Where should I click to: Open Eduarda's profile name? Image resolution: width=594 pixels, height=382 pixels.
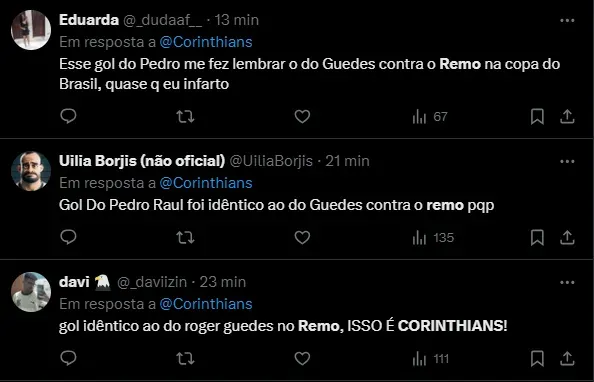pos(89,20)
